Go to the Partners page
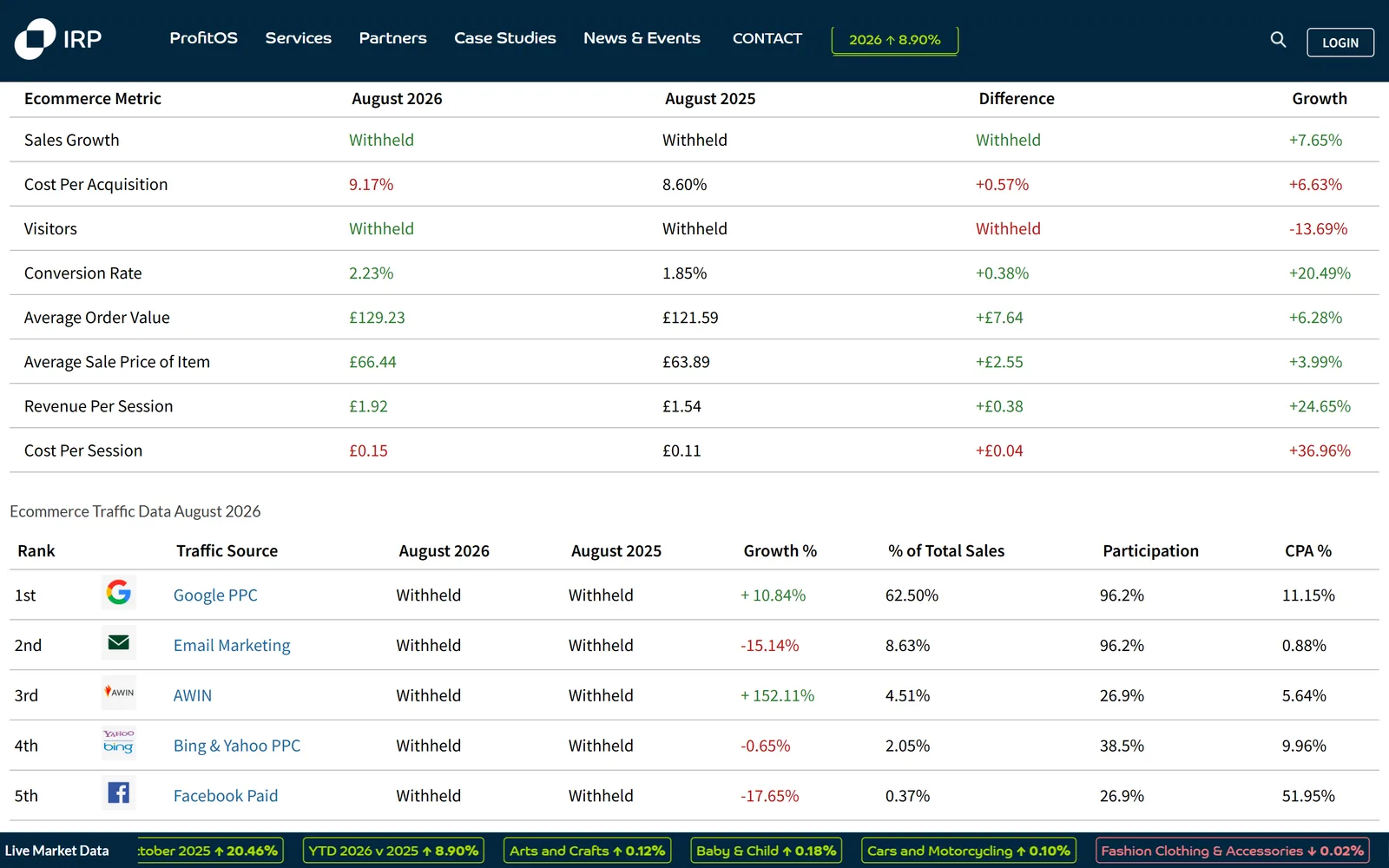The image size is (1389, 868). click(x=392, y=38)
